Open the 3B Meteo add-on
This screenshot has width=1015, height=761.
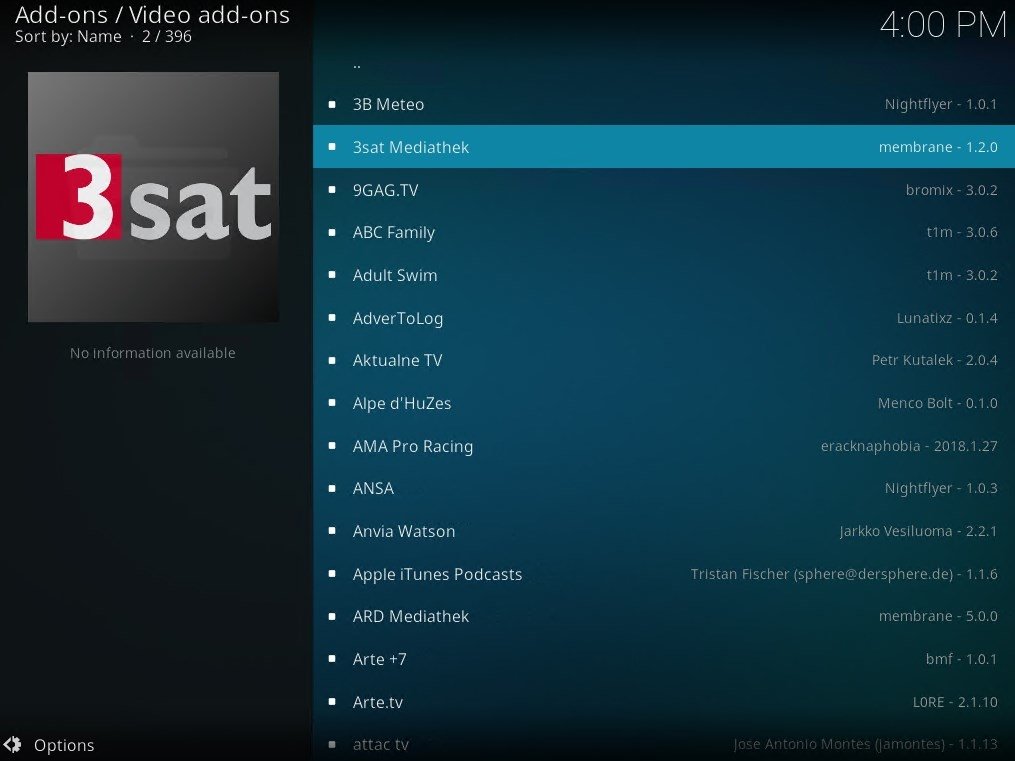tap(664, 104)
